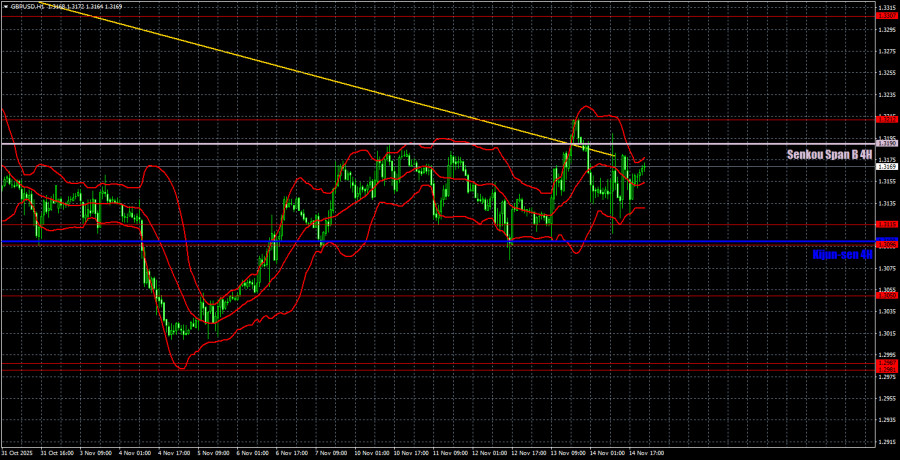This screenshot has height=460, width=900.
Task: Click the 1.3212 red price label
Action: pos(885,119)
